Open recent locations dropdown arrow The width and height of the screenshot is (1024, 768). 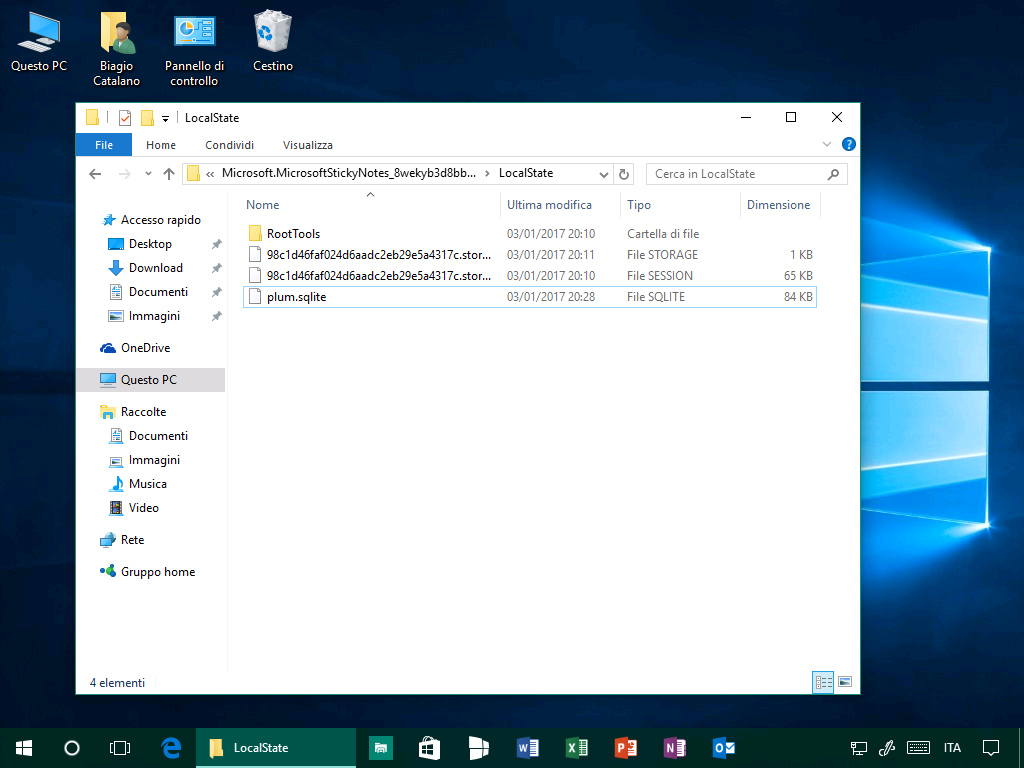[148, 174]
